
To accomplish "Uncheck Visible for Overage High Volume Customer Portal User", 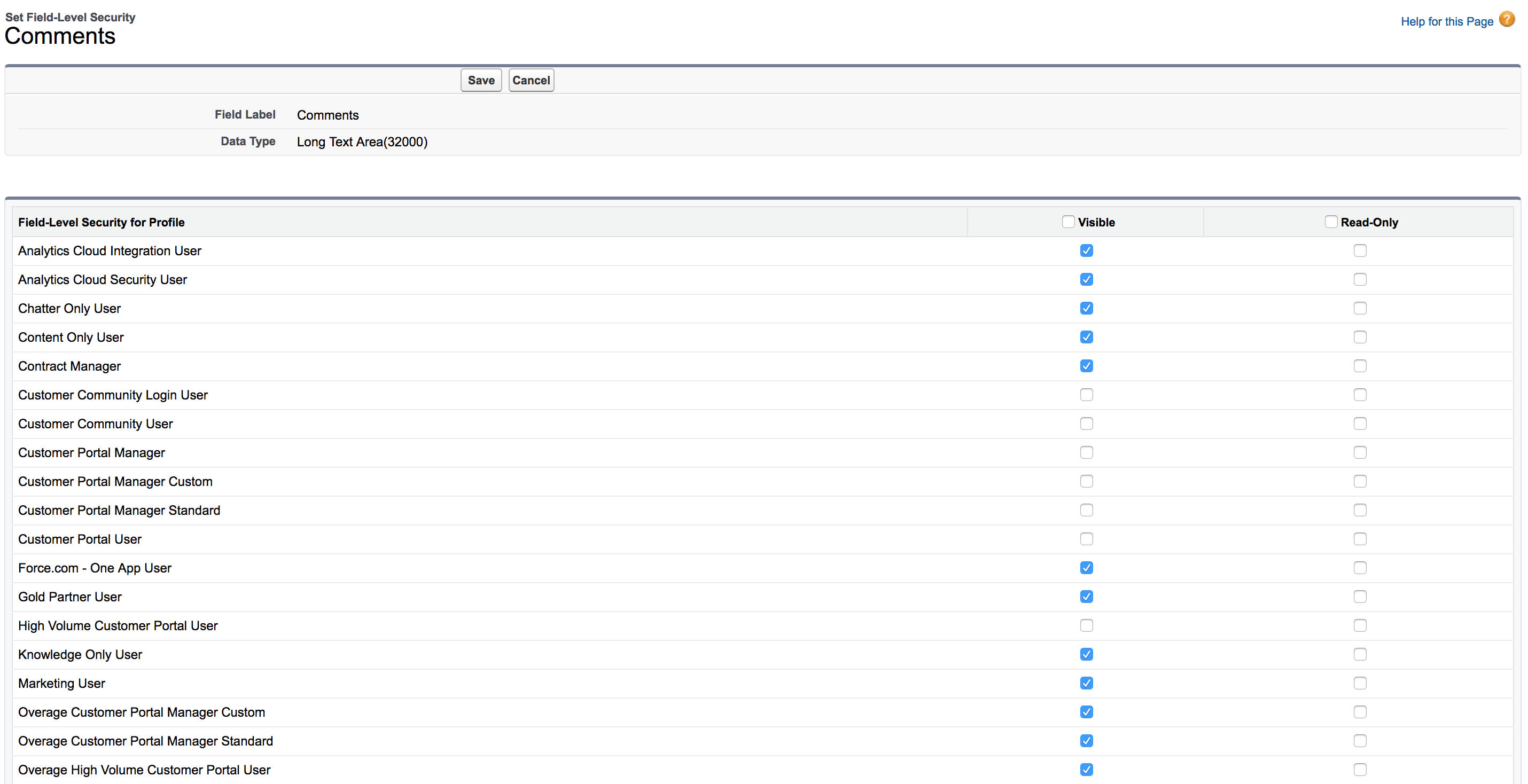I will click(1086, 770).
